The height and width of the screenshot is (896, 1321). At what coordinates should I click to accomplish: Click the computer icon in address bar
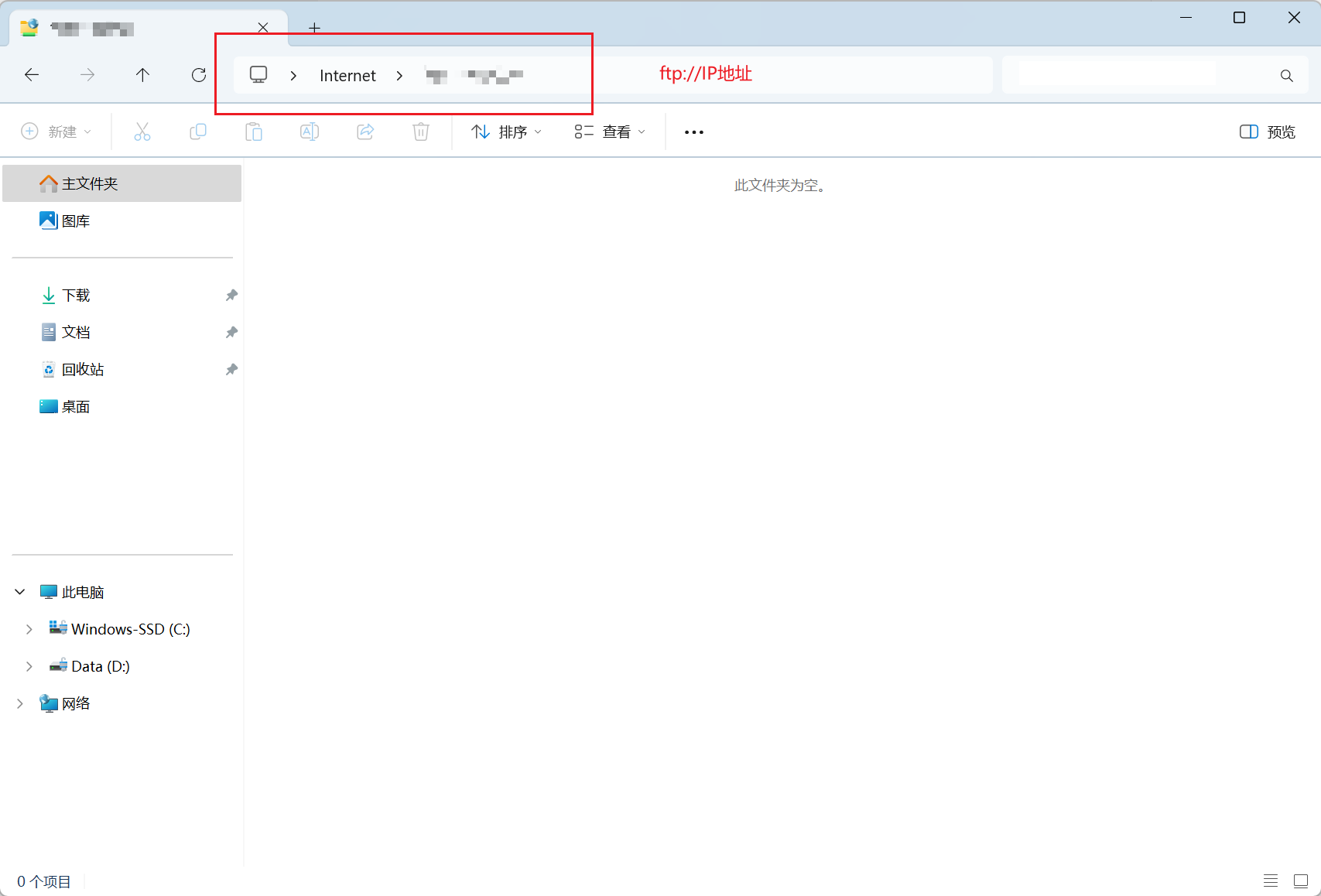click(x=258, y=75)
